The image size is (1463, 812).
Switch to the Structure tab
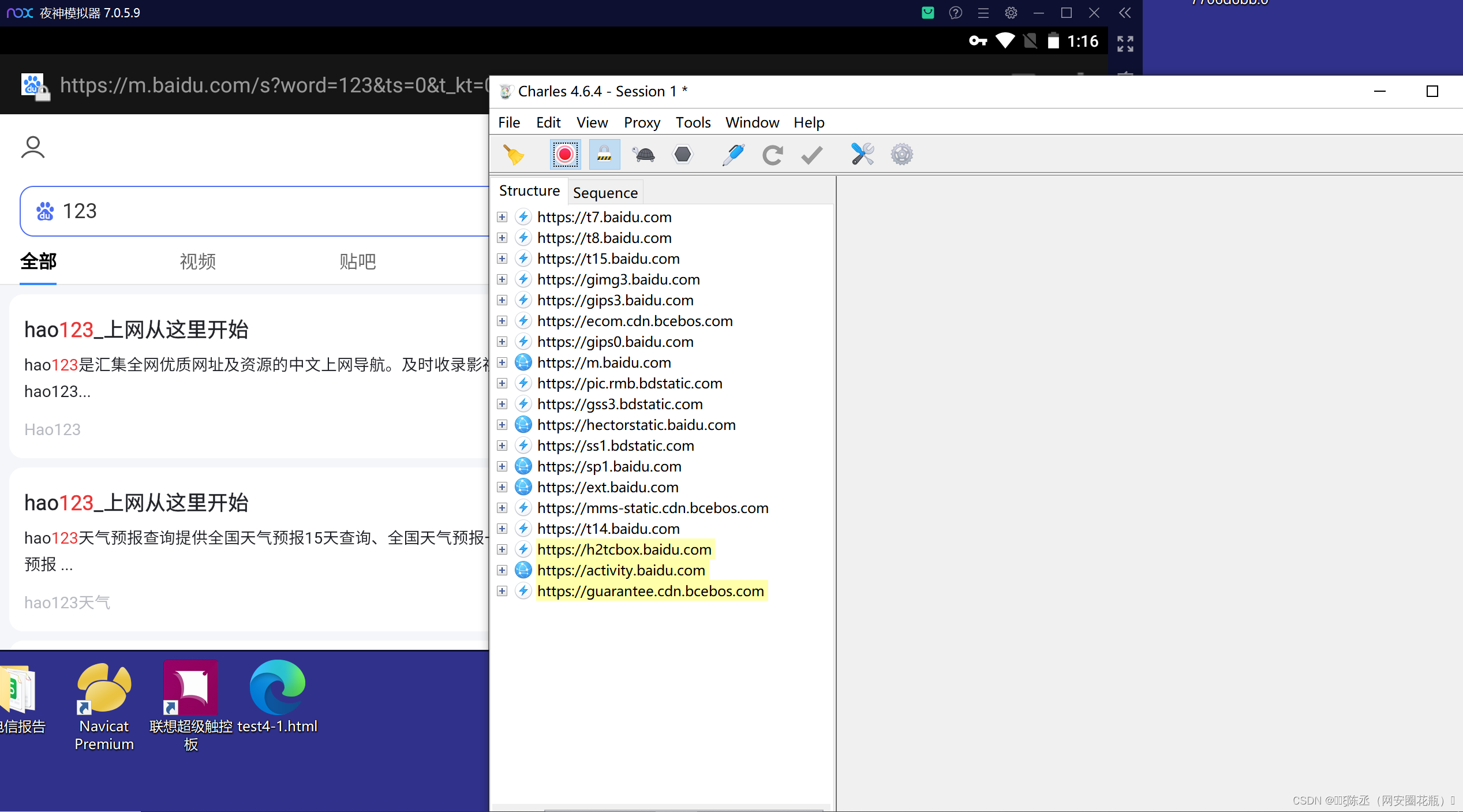tap(529, 190)
